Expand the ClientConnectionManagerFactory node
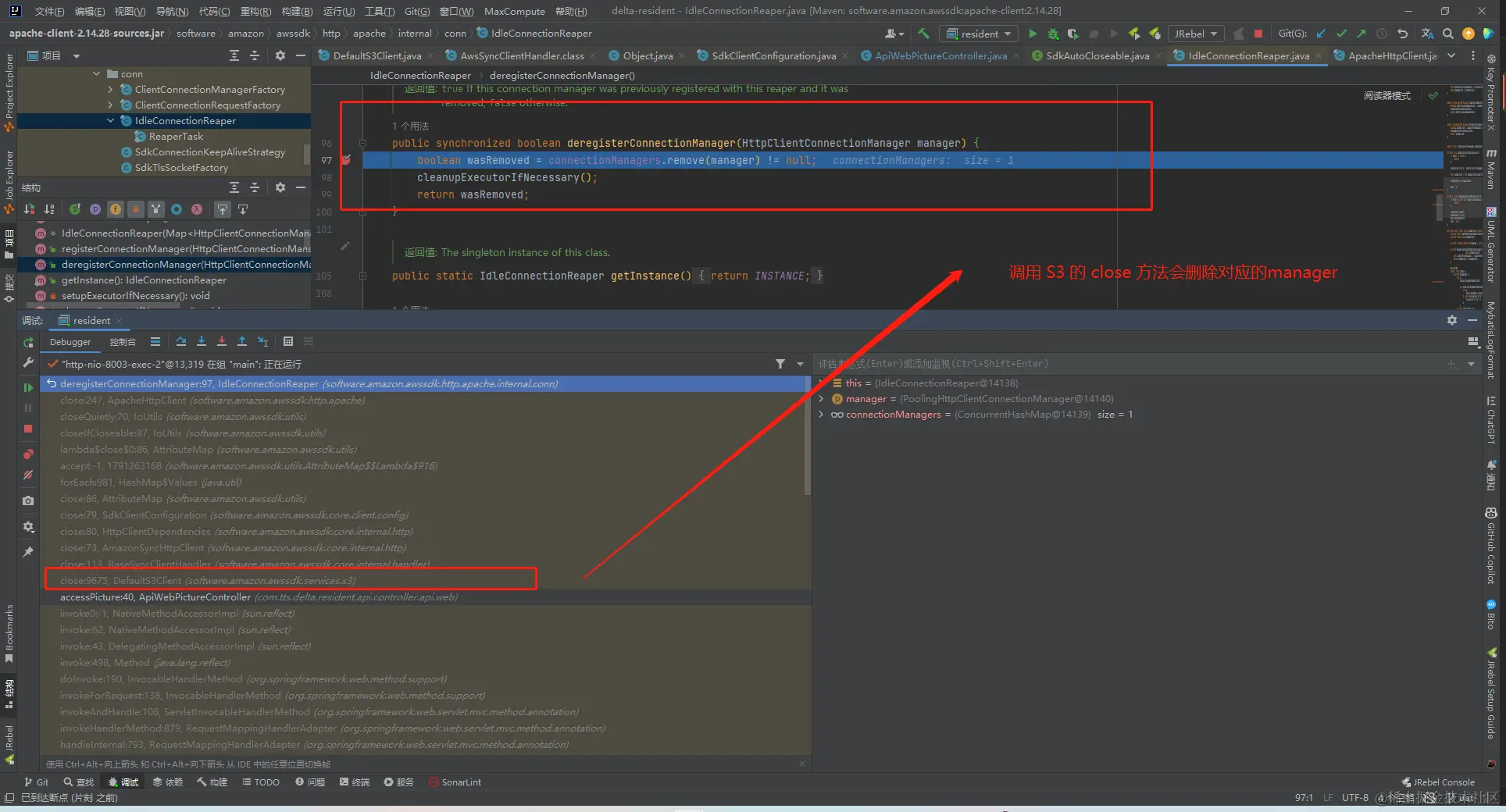 pos(110,90)
